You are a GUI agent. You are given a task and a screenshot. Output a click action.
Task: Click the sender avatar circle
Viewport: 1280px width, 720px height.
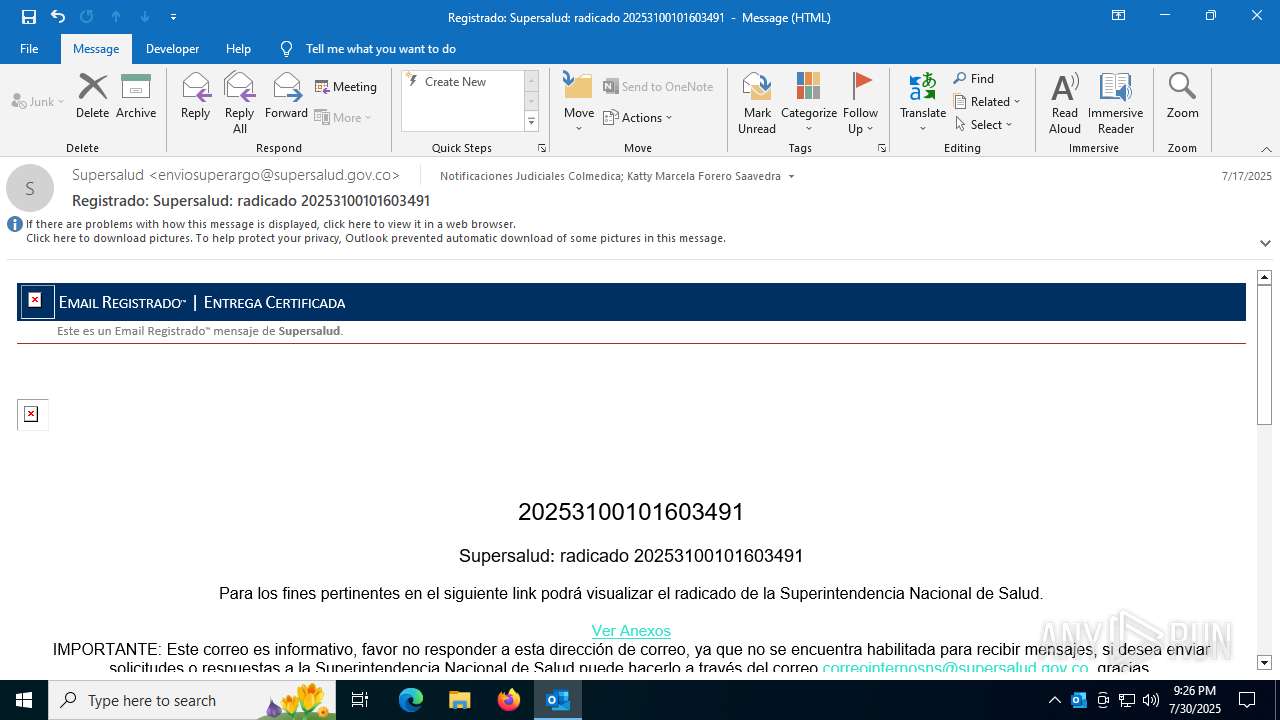30,188
